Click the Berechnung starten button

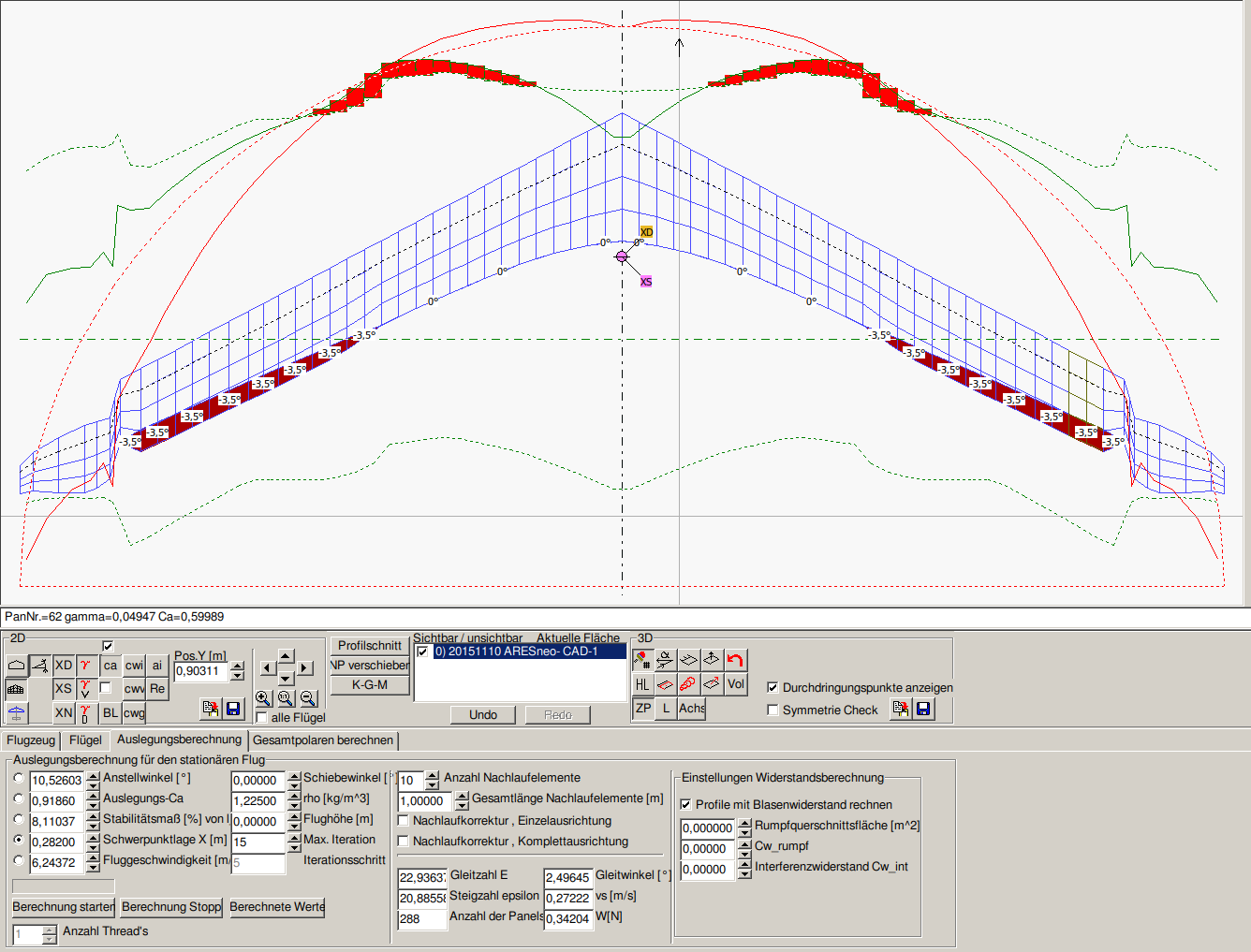point(63,907)
